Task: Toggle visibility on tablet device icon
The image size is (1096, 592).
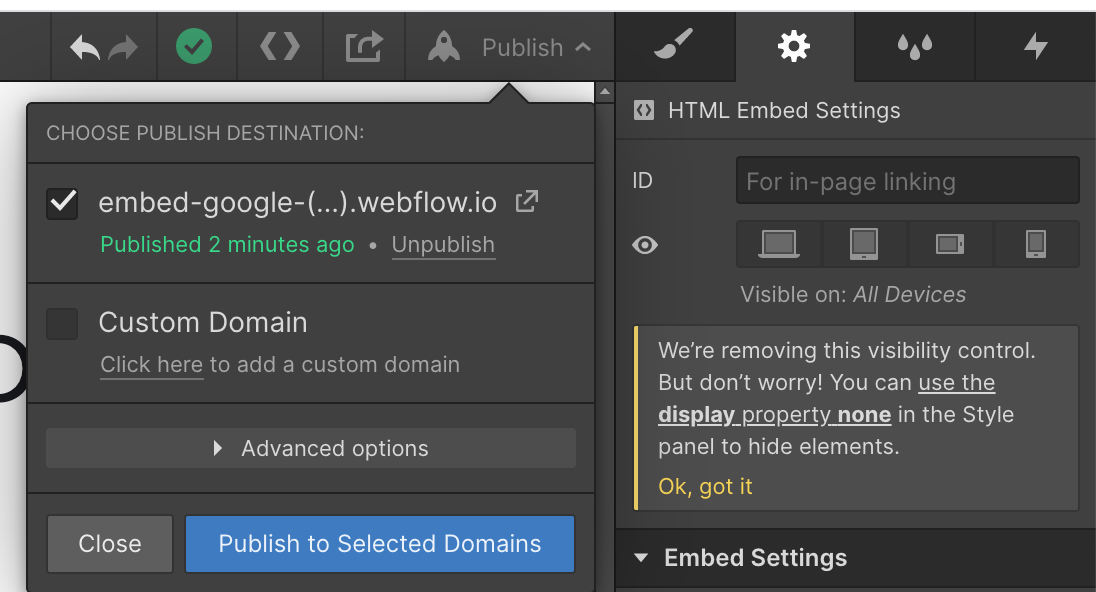Action: tap(864, 244)
